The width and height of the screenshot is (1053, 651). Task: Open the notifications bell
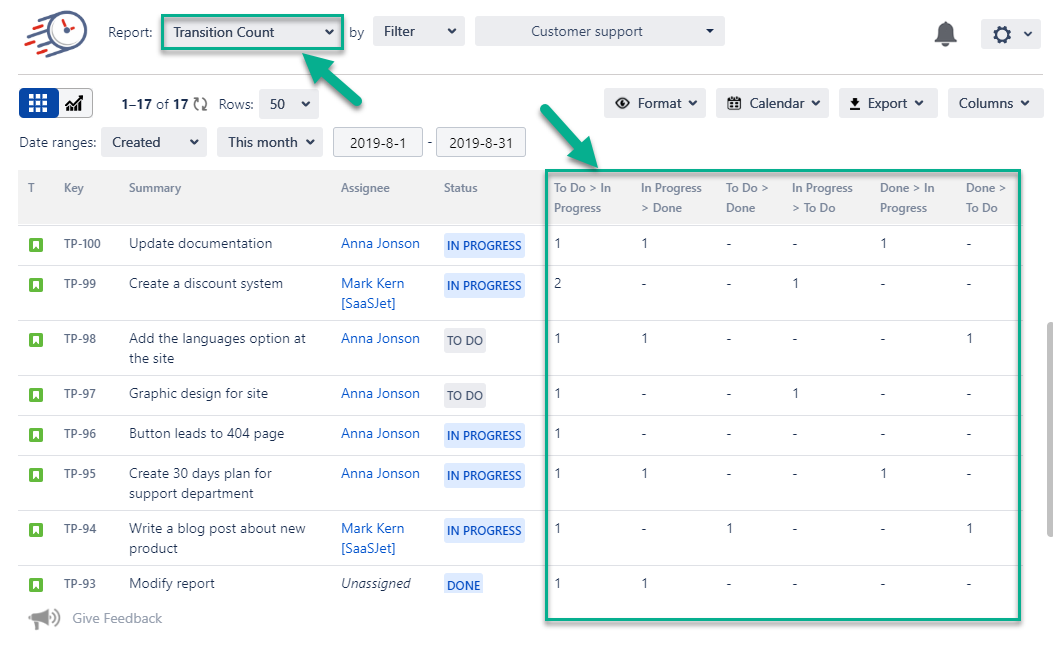pyautogui.click(x=944, y=33)
